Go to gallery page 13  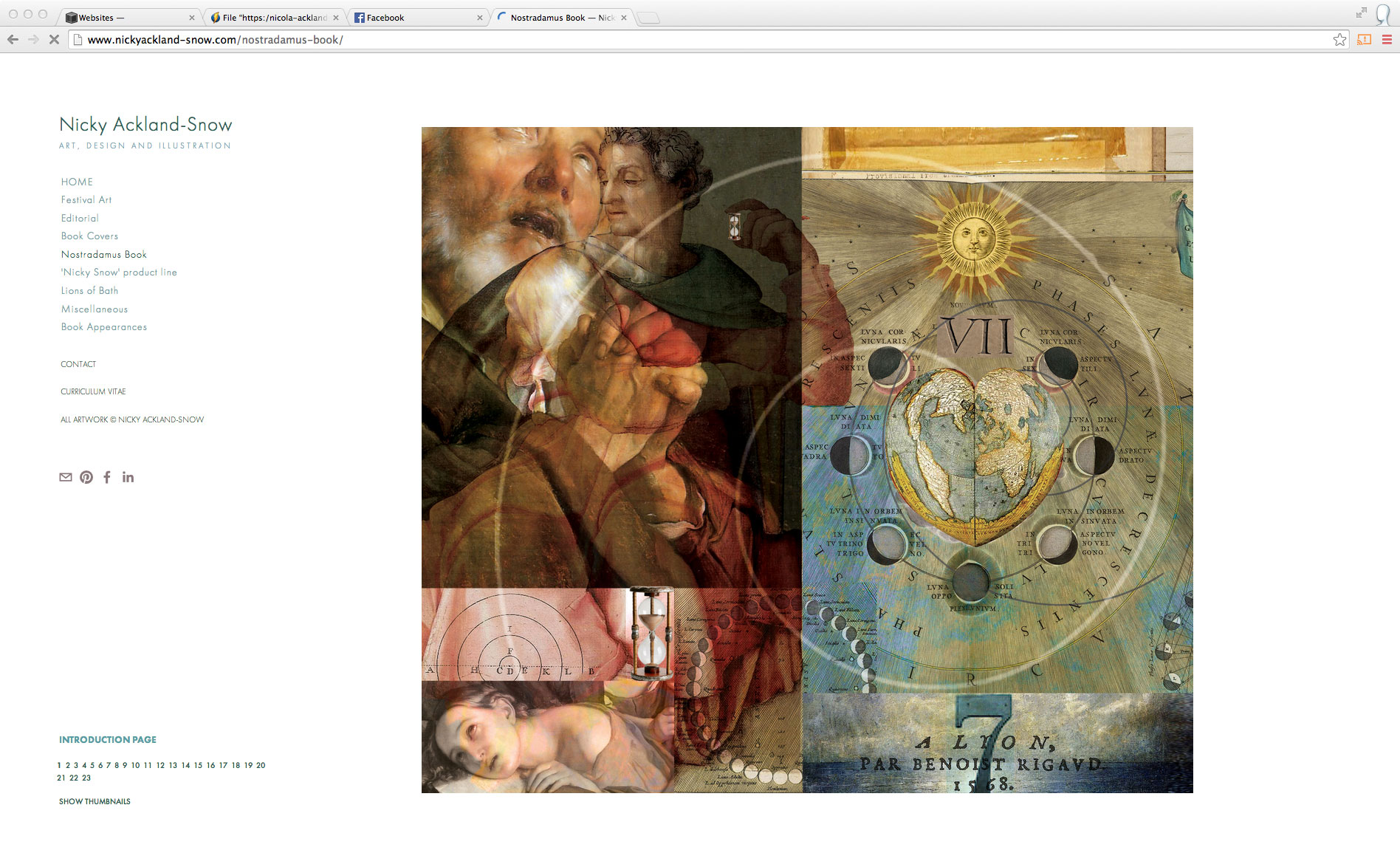point(173,765)
